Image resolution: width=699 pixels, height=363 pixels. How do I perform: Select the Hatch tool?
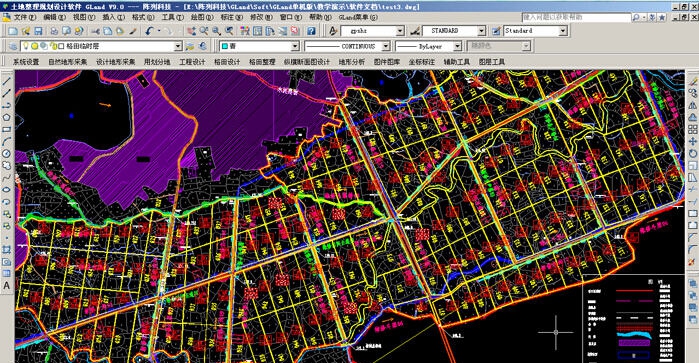click(x=7, y=250)
